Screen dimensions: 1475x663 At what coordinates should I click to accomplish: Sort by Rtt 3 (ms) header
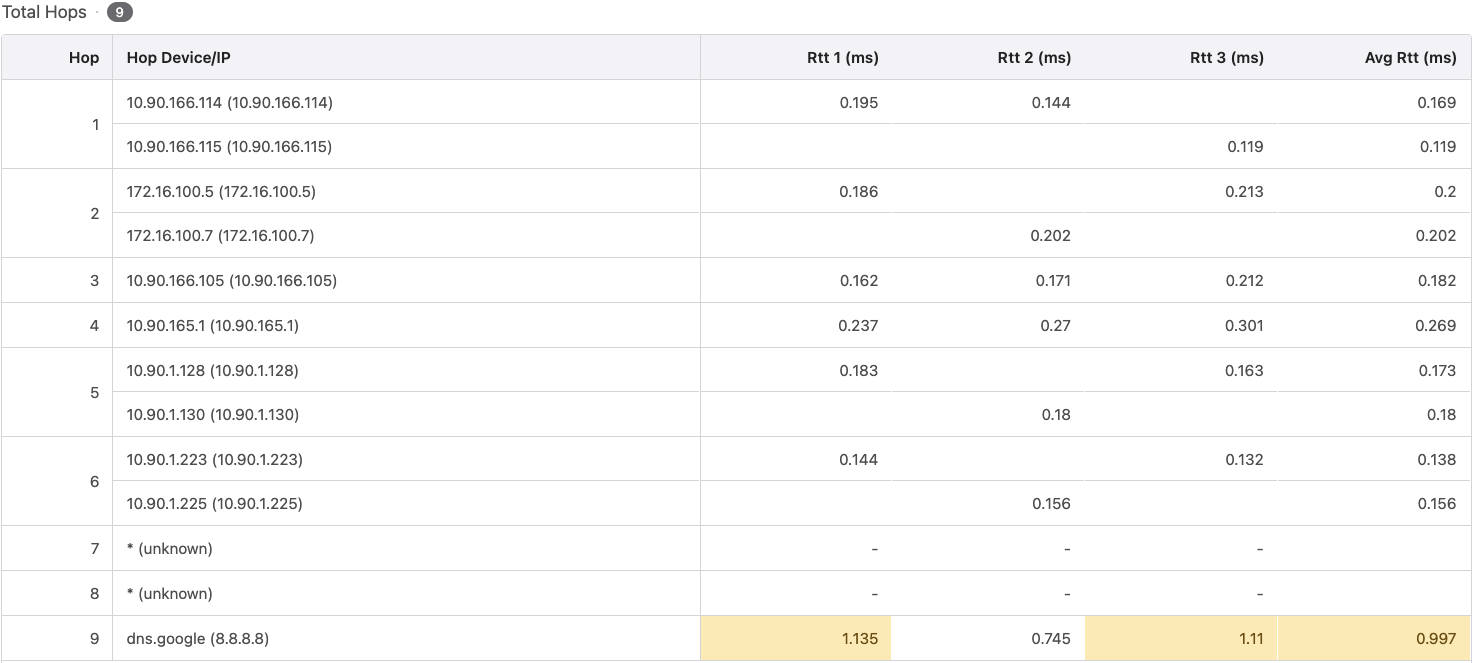click(1226, 58)
